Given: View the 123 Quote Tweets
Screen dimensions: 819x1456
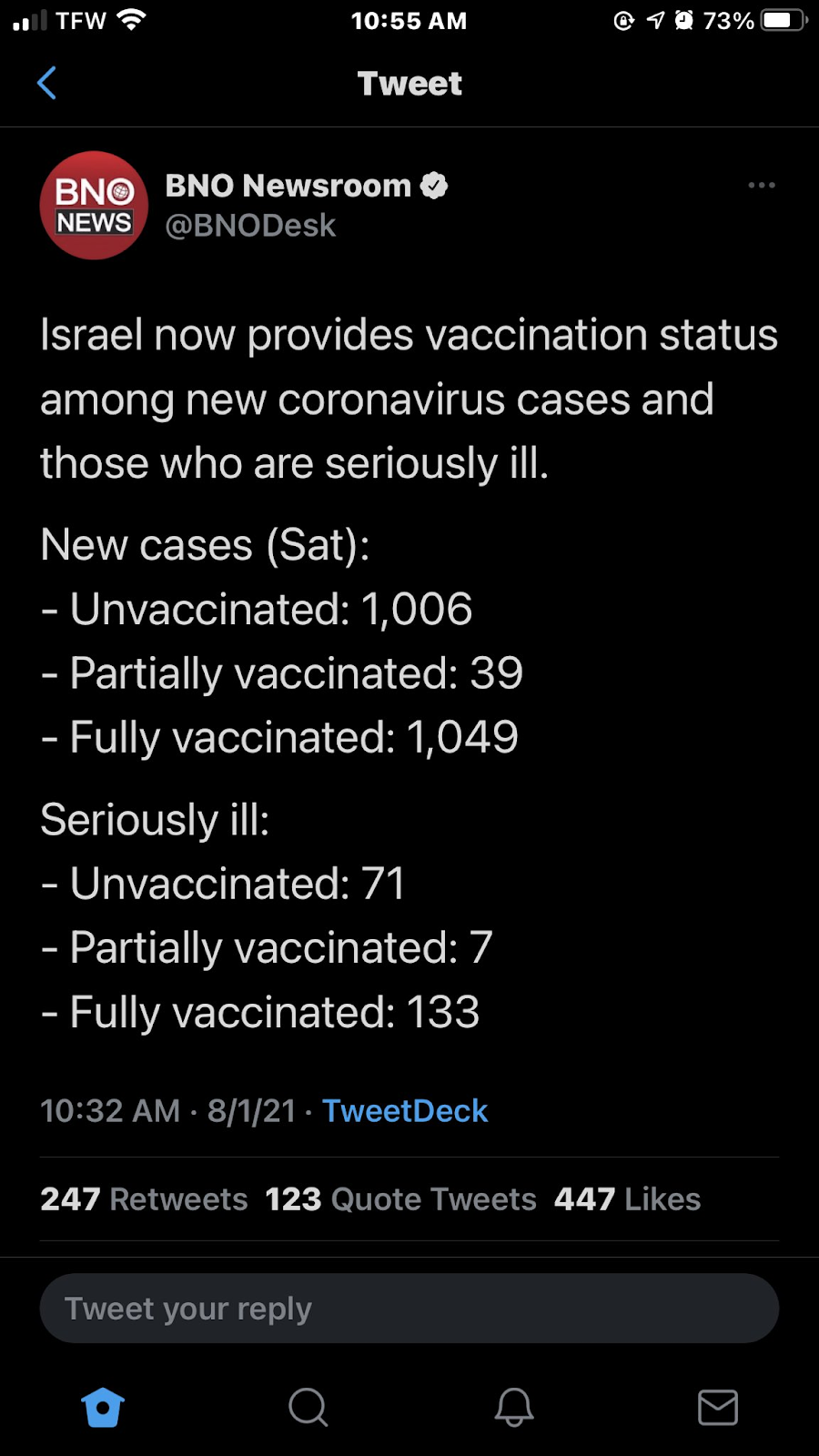Looking at the screenshot, I should (x=400, y=1199).
